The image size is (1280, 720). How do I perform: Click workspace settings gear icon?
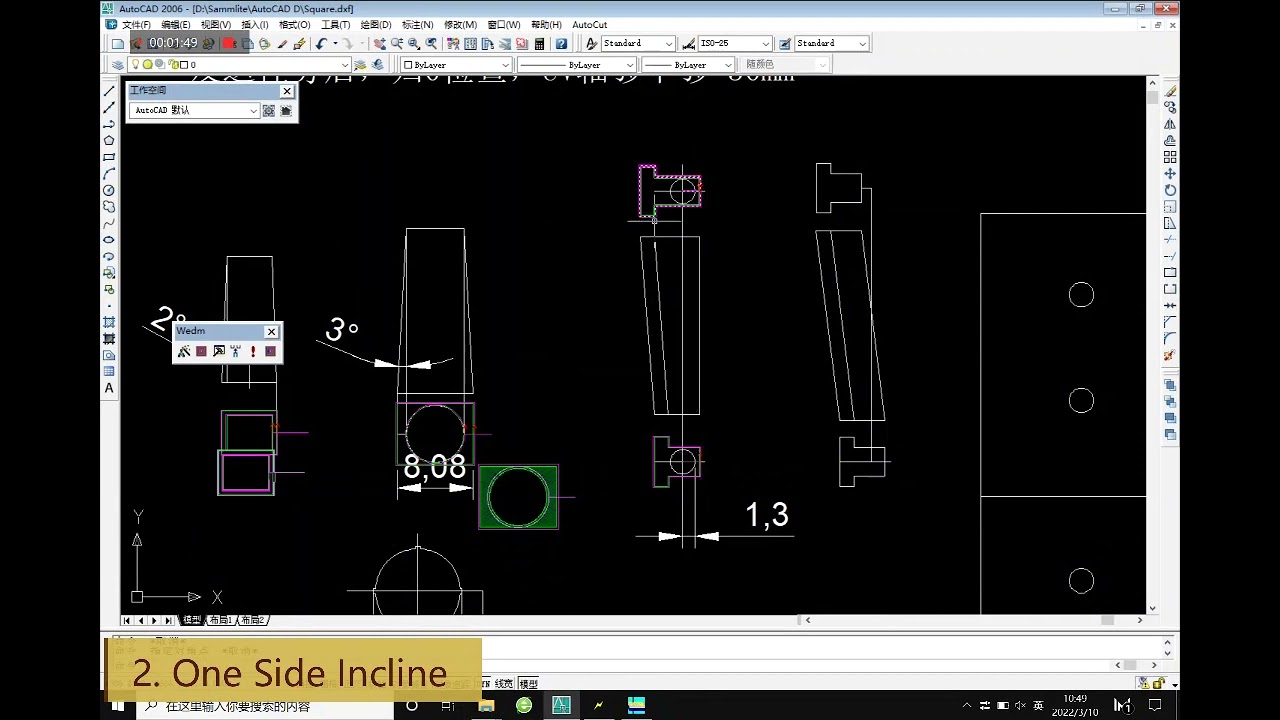(269, 111)
